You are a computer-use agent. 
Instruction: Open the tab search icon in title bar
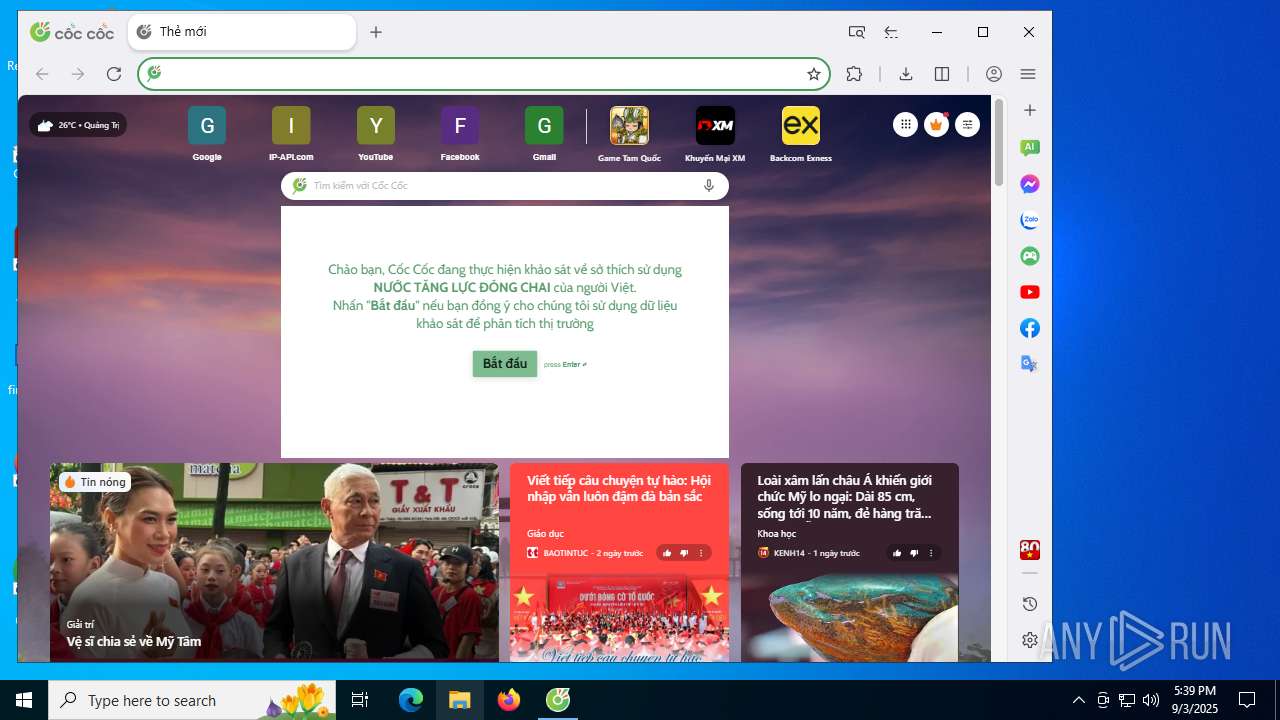pos(857,32)
